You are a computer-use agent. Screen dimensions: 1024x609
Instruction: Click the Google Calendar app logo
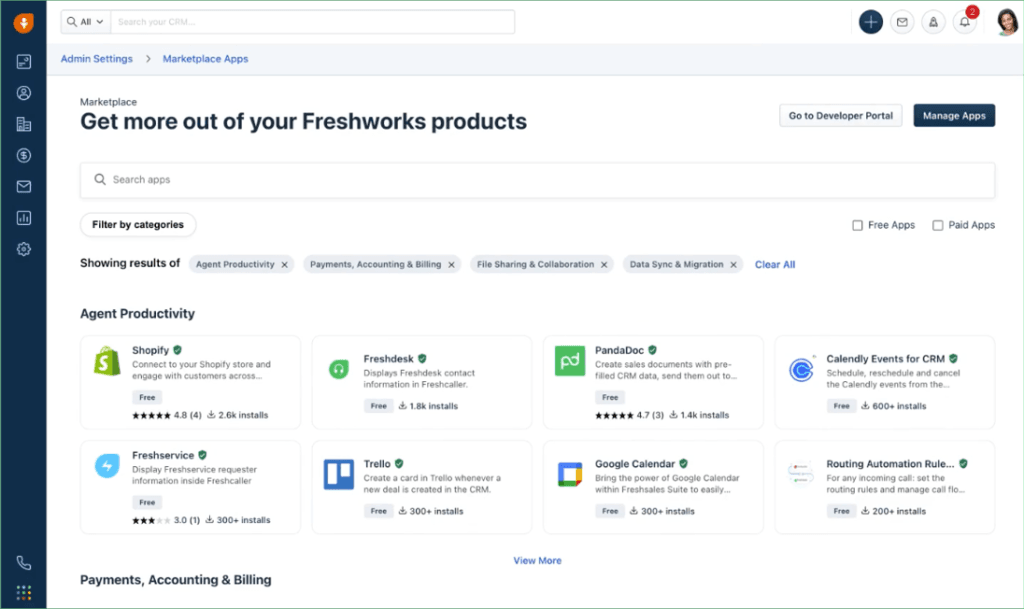click(x=569, y=475)
